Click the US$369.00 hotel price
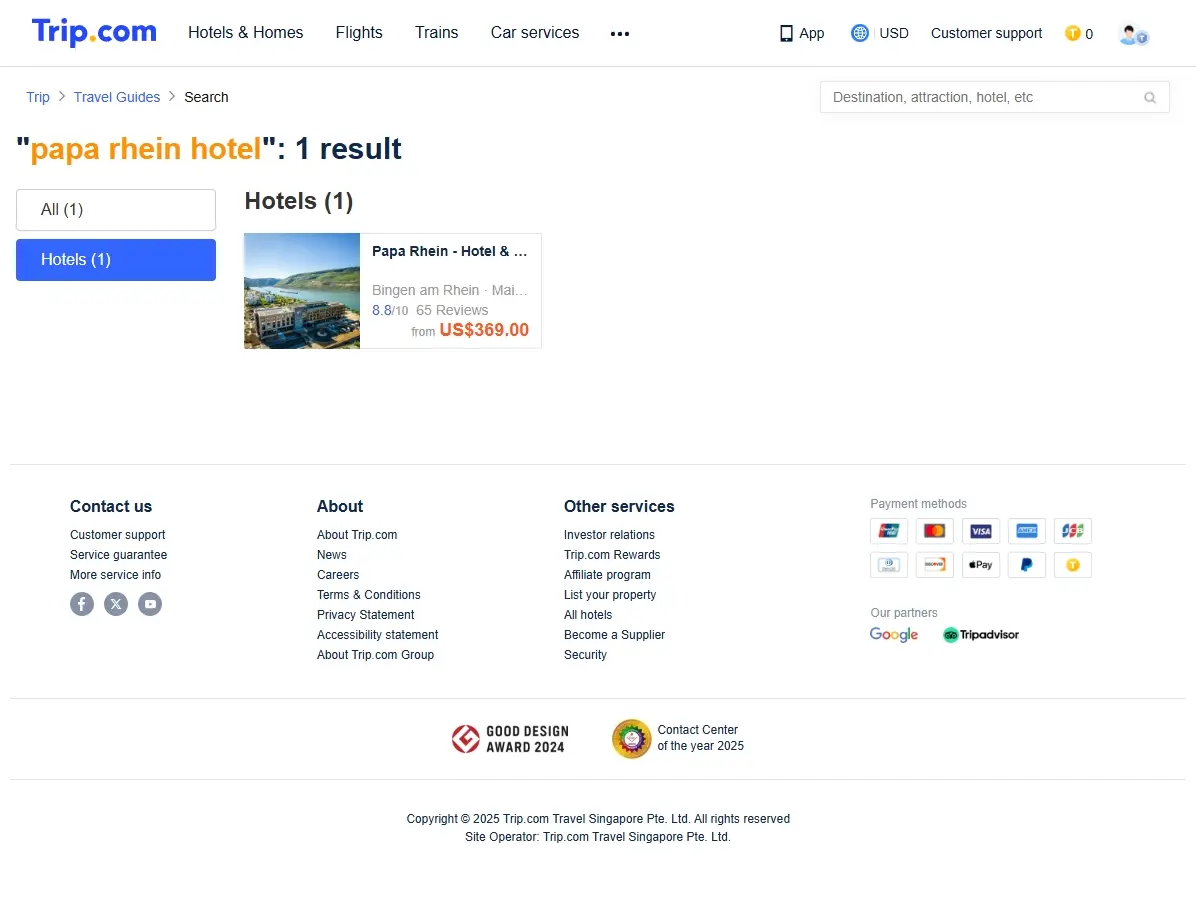The width and height of the screenshot is (1196, 921). (484, 330)
